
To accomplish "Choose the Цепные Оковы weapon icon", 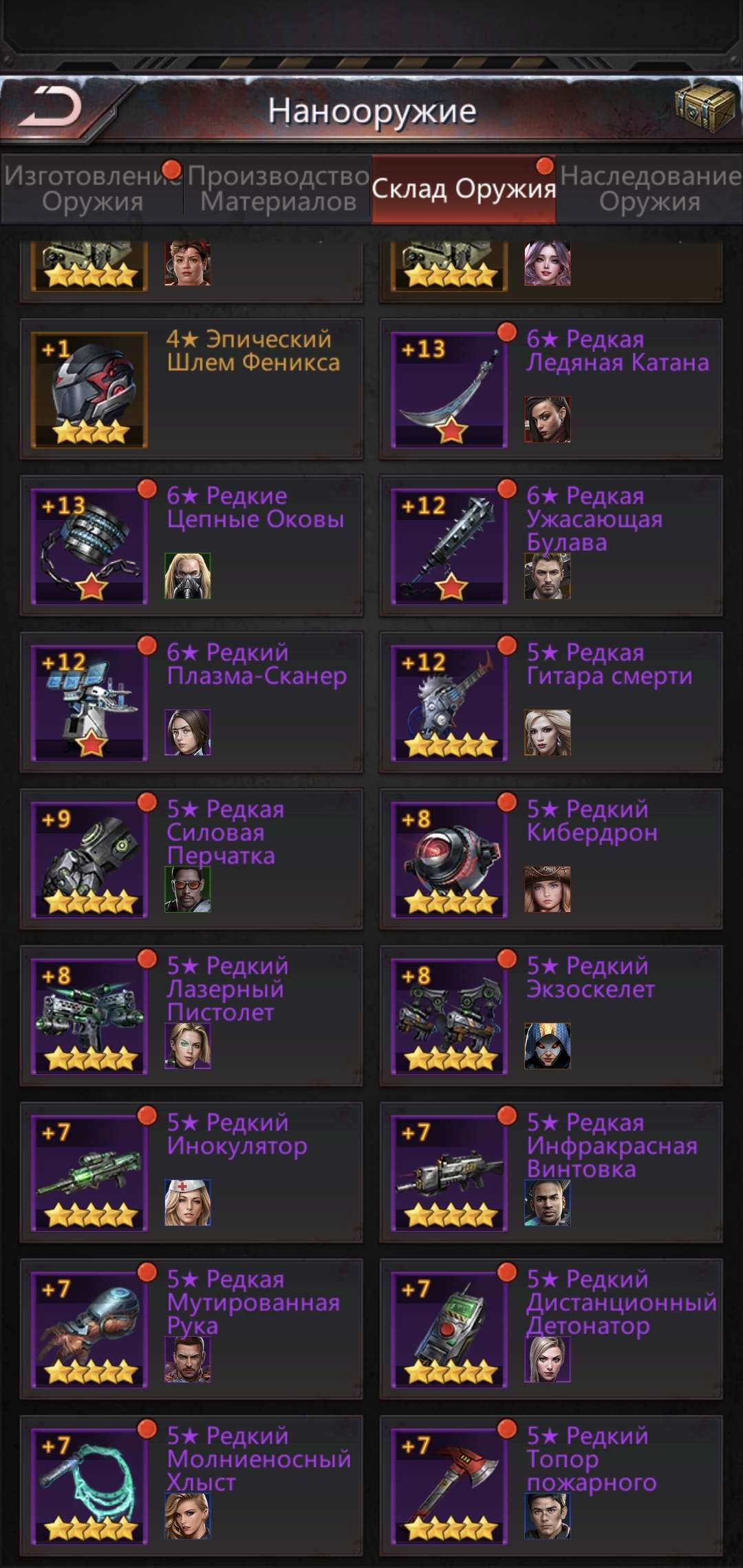I will pos(89,547).
